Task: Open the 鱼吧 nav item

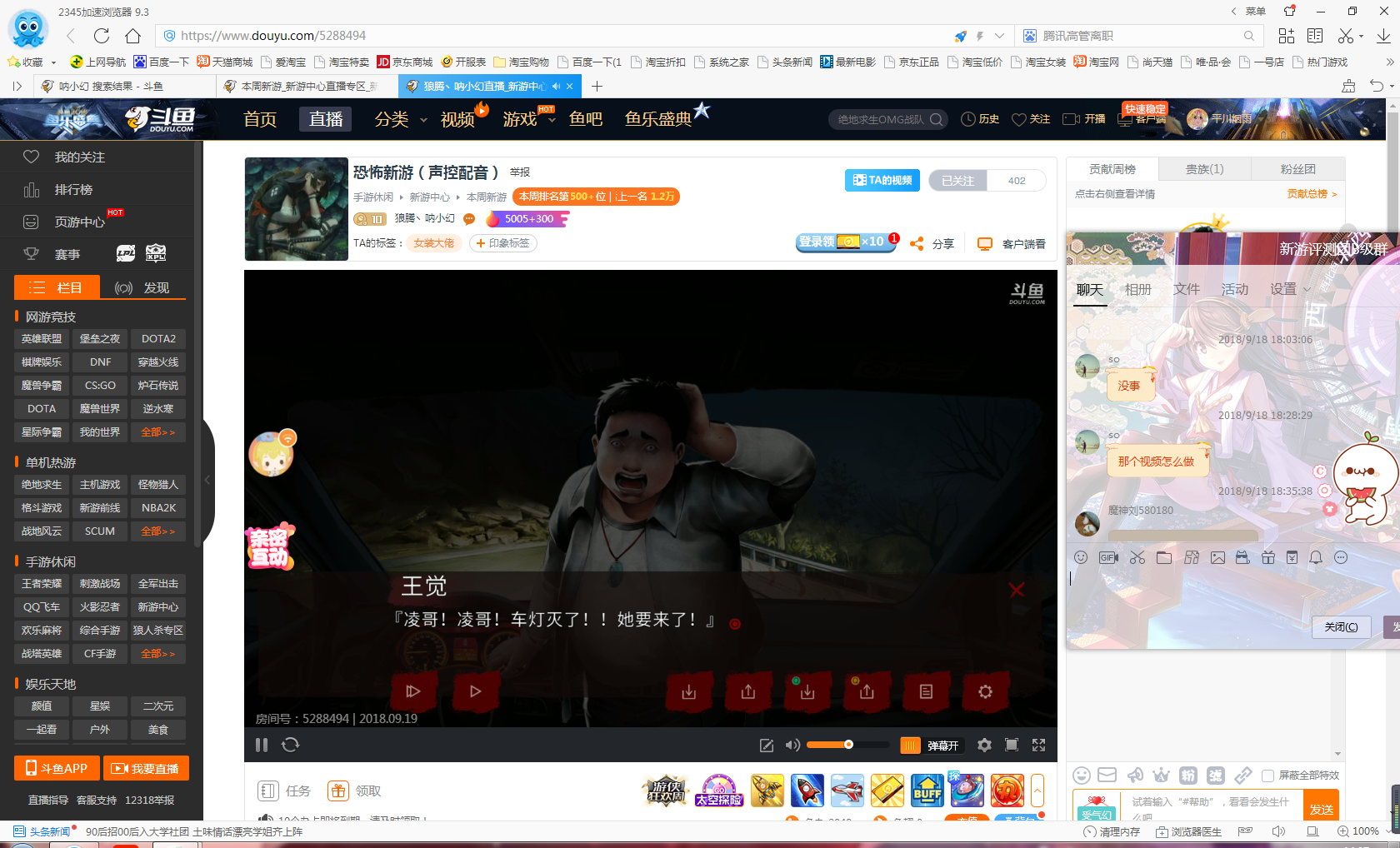Action: 585,119
